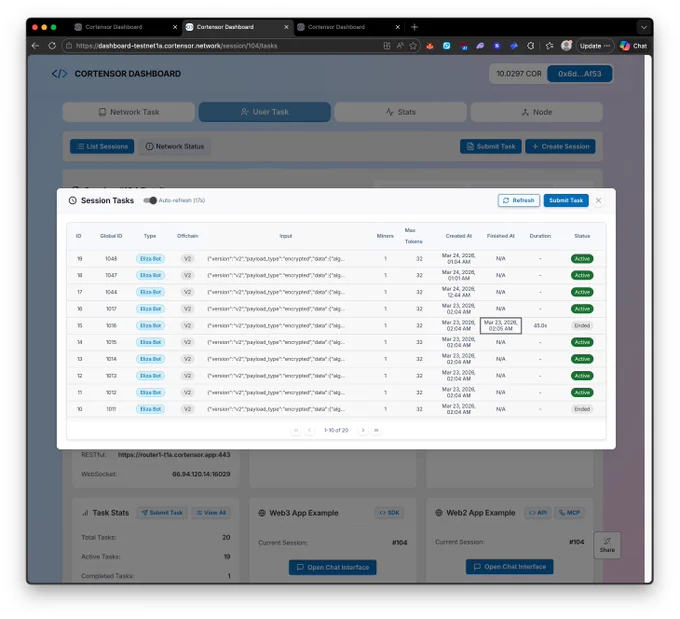Switch to the third Cortensor Dashboard browser tab
The width and height of the screenshot is (680, 619).
pos(347,27)
